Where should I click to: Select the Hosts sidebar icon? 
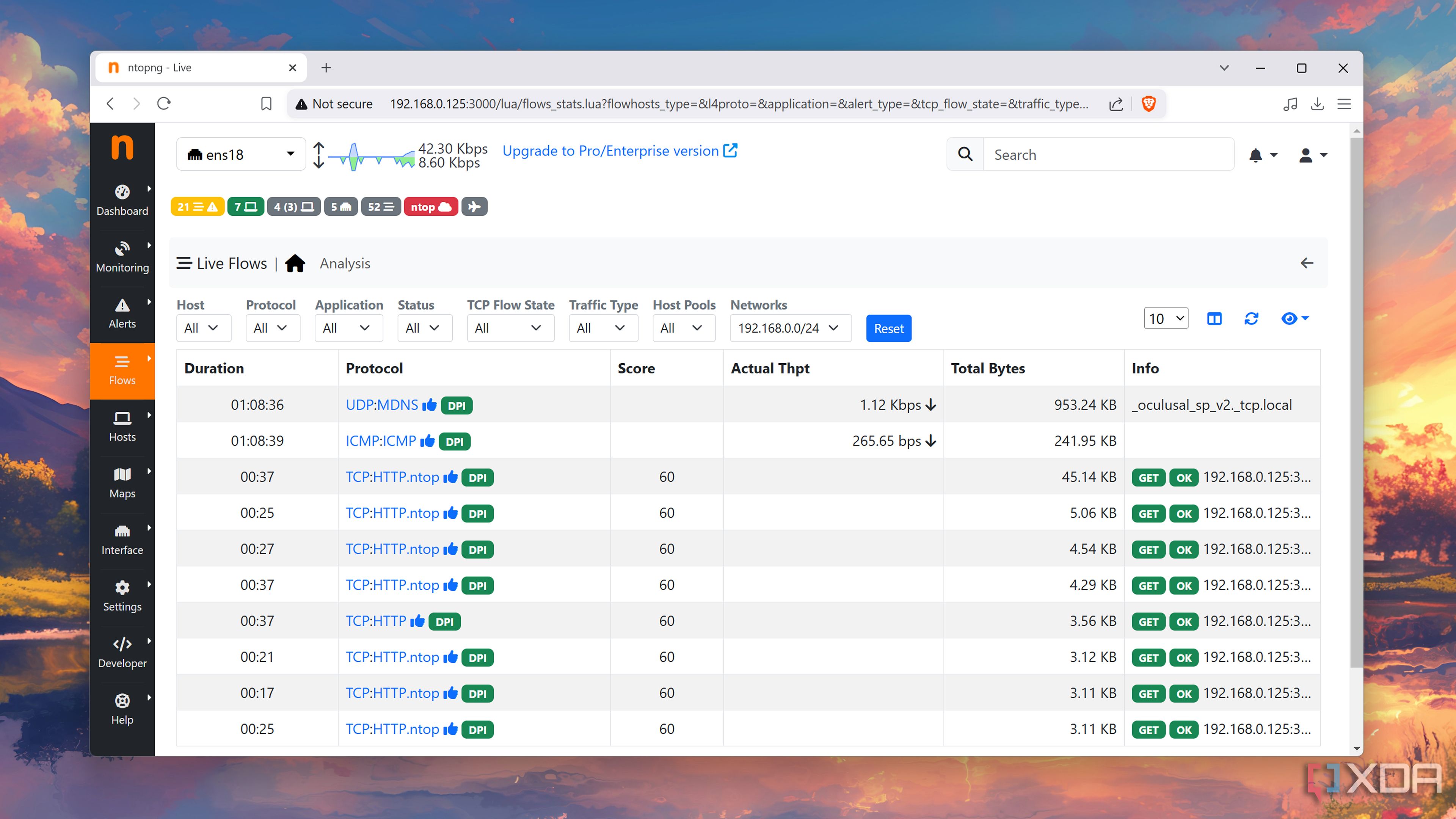tap(122, 425)
